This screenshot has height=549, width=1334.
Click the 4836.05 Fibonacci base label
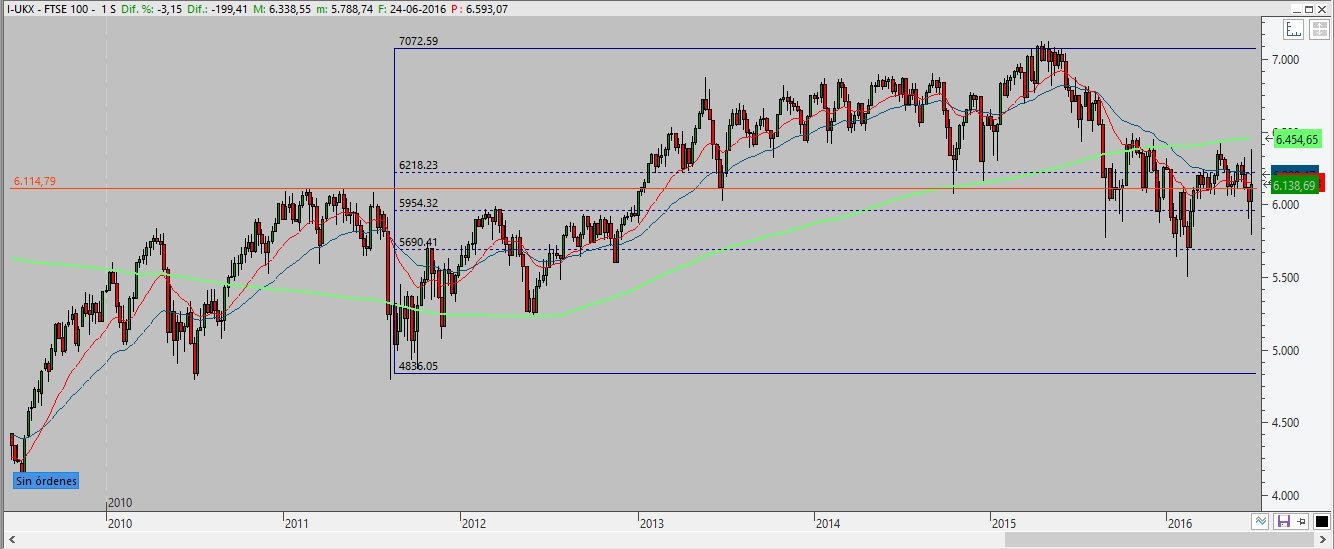tap(419, 367)
